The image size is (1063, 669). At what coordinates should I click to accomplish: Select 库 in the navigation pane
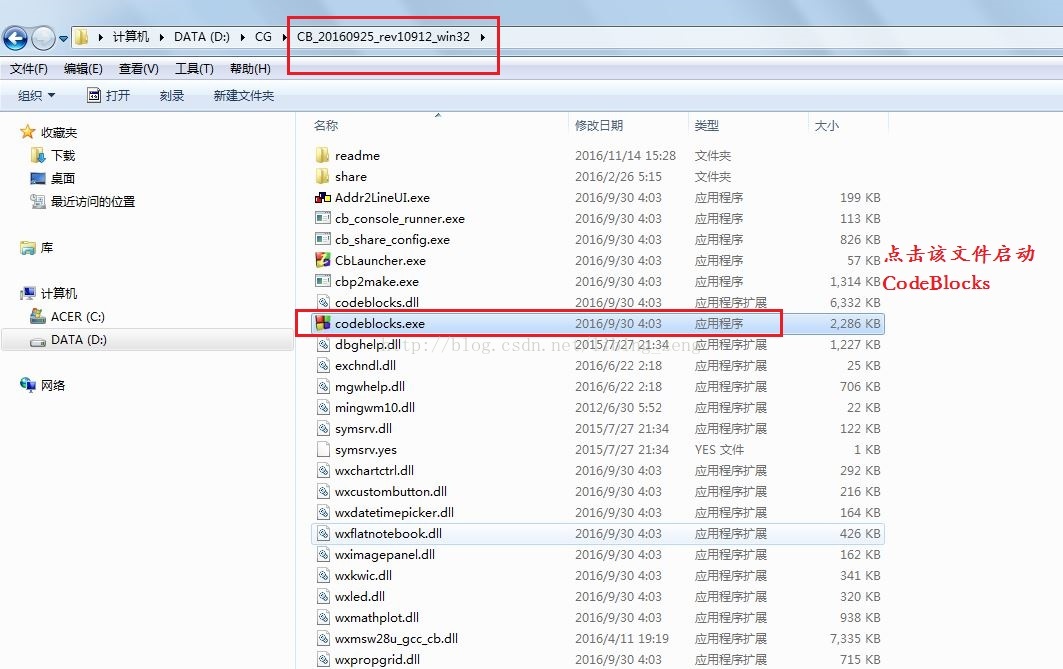[47, 247]
